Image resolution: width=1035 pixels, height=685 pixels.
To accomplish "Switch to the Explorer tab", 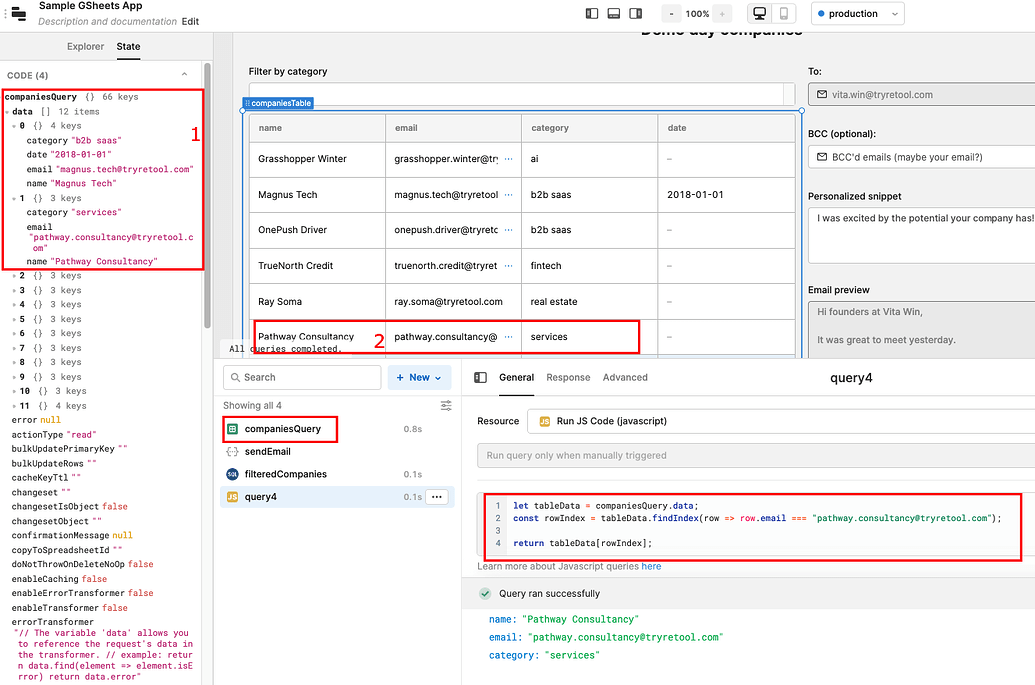I will point(85,47).
